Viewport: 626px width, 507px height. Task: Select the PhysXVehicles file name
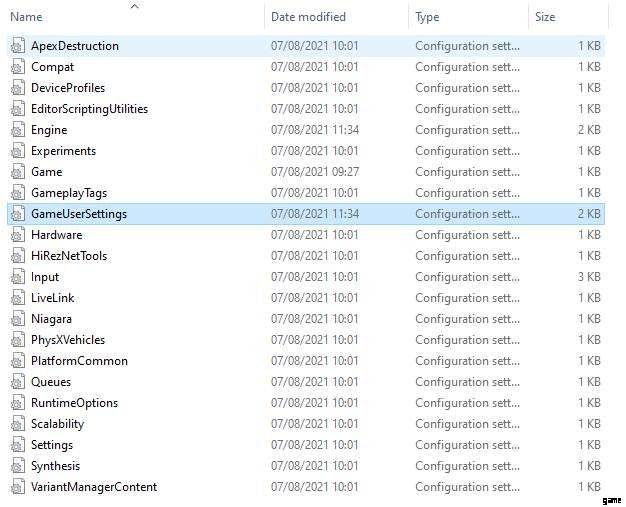coord(67,340)
